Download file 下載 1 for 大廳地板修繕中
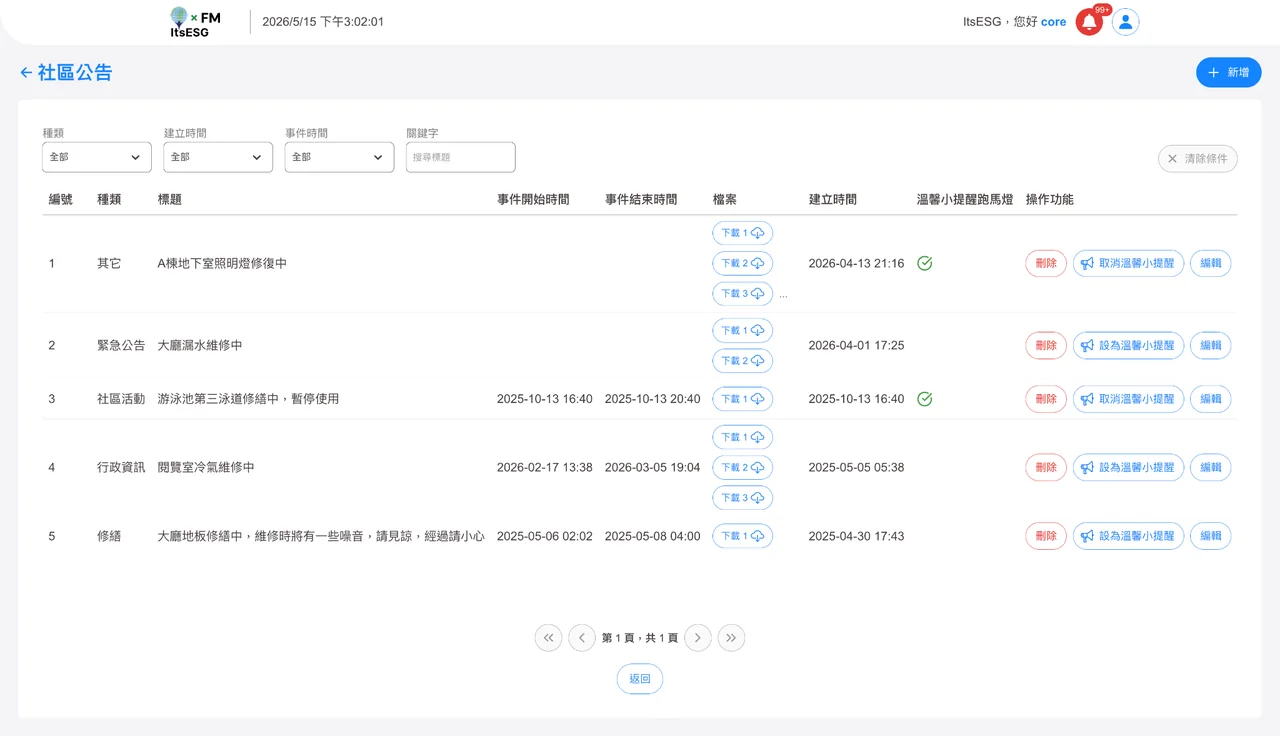The image size is (1280, 736). pyautogui.click(x=742, y=536)
